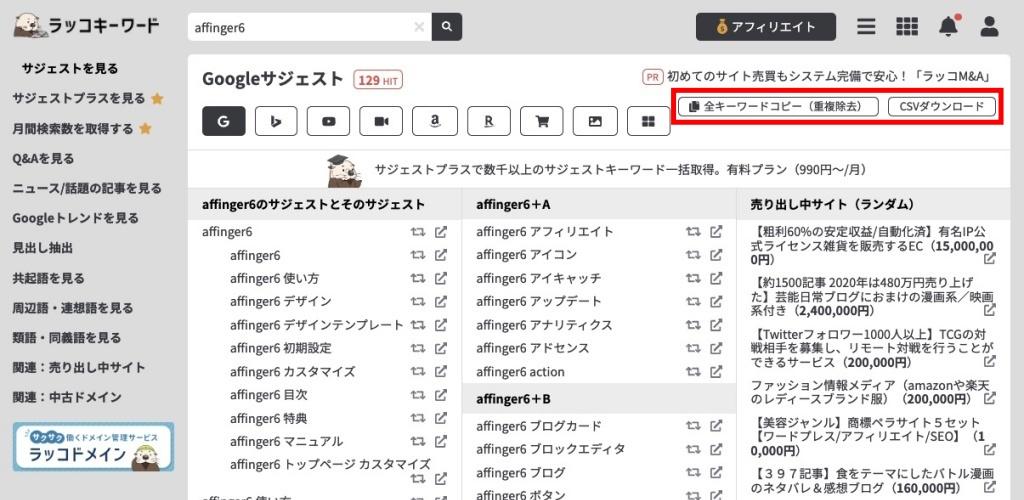Re-search icon for affinger6 action
This screenshot has height=500, width=1024.
click(x=693, y=371)
